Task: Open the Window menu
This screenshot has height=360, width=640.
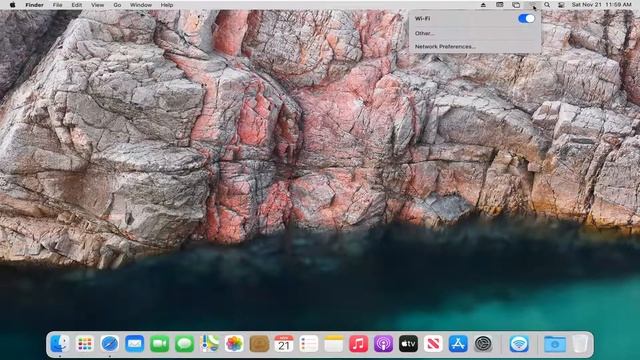Action: click(141, 5)
